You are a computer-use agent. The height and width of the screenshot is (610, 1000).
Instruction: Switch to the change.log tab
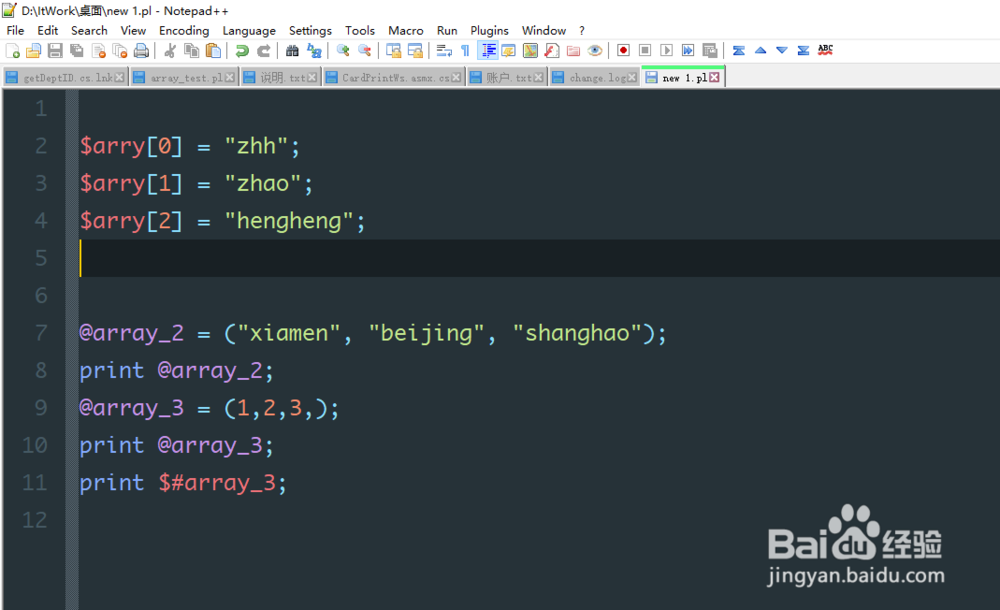tap(592, 76)
